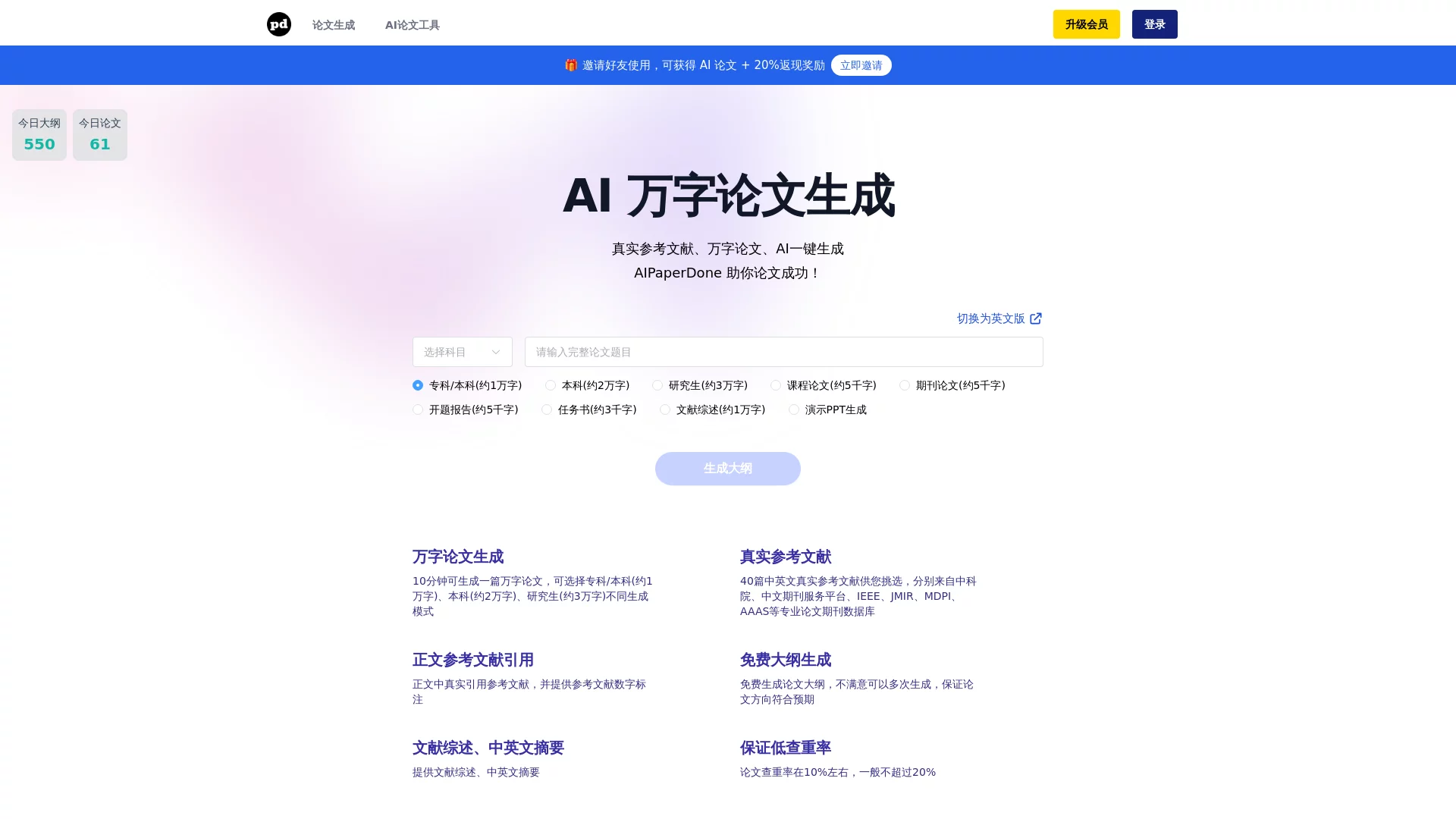Click the 保证低查重率 feature heading
Viewport: 1456px width, 819px height.
[x=785, y=748]
